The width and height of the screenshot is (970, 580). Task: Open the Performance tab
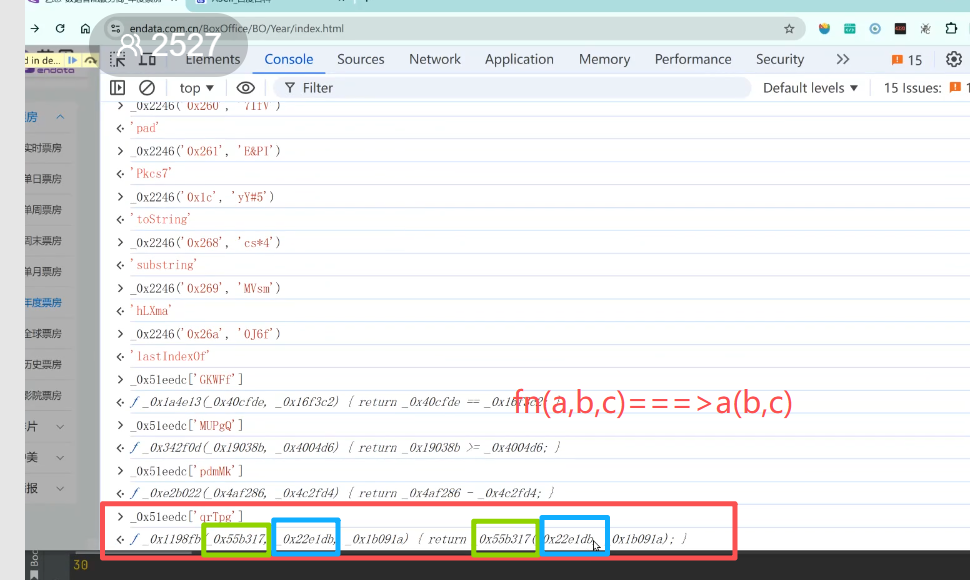tap(693, 59)
